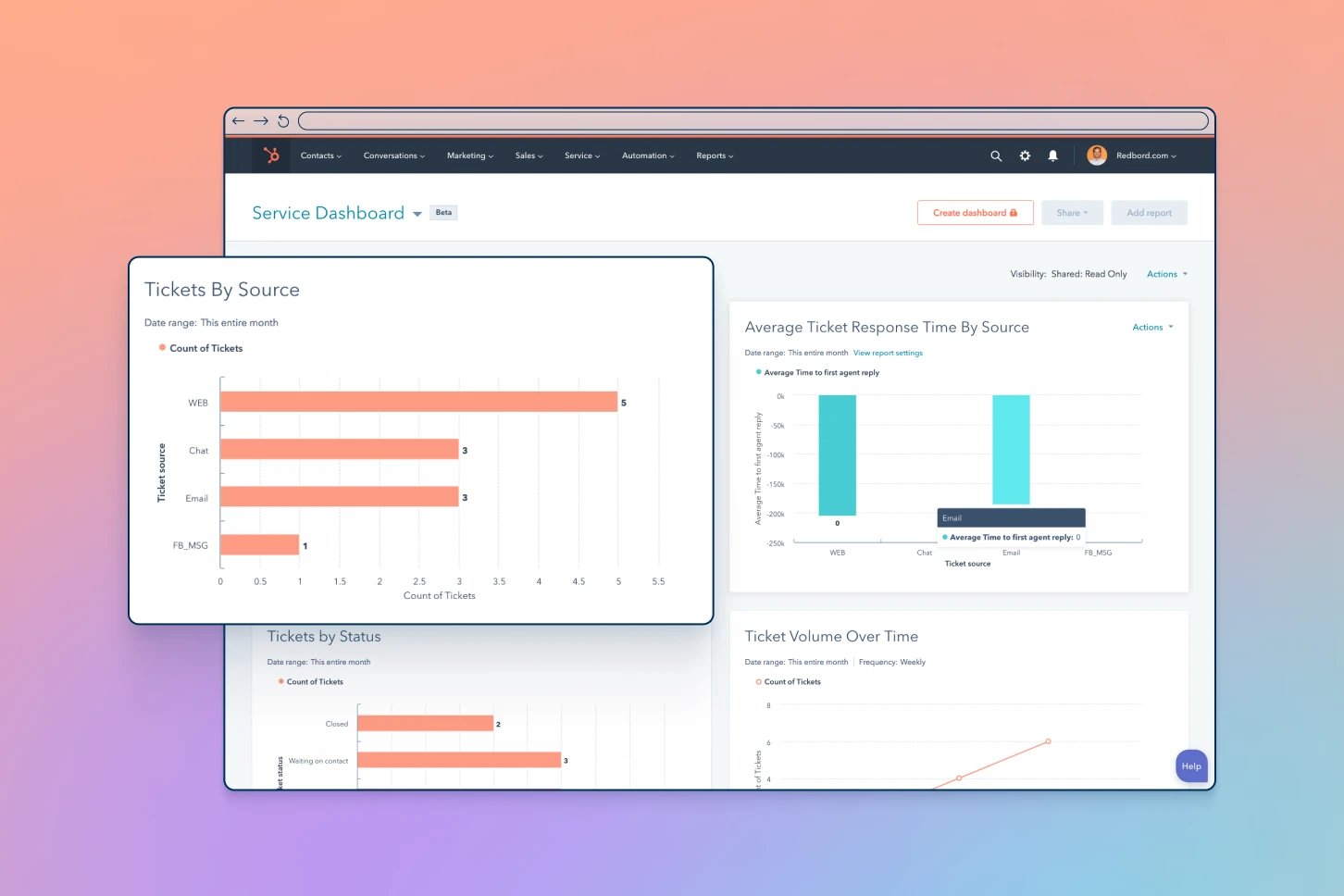Toggle the Average Time to first agent reply legend
The height and width of the screenshot is (896, 1344).
817,372
